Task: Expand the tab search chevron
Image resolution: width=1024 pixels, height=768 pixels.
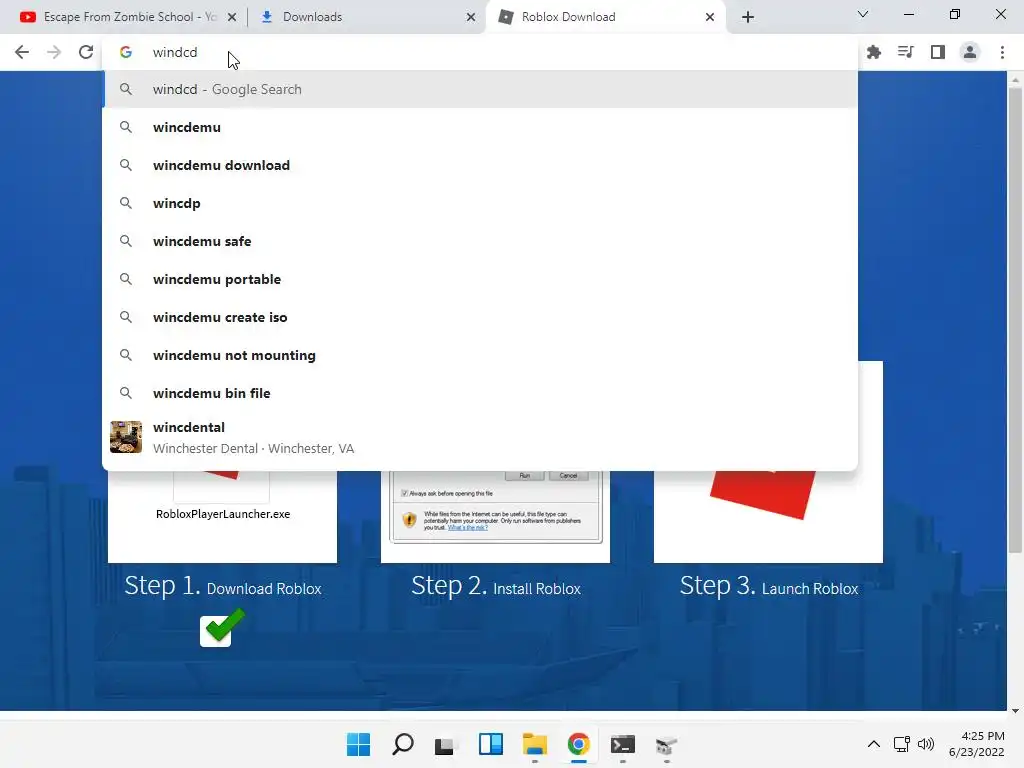Action: pyautogui.click(x=863, y=14)
